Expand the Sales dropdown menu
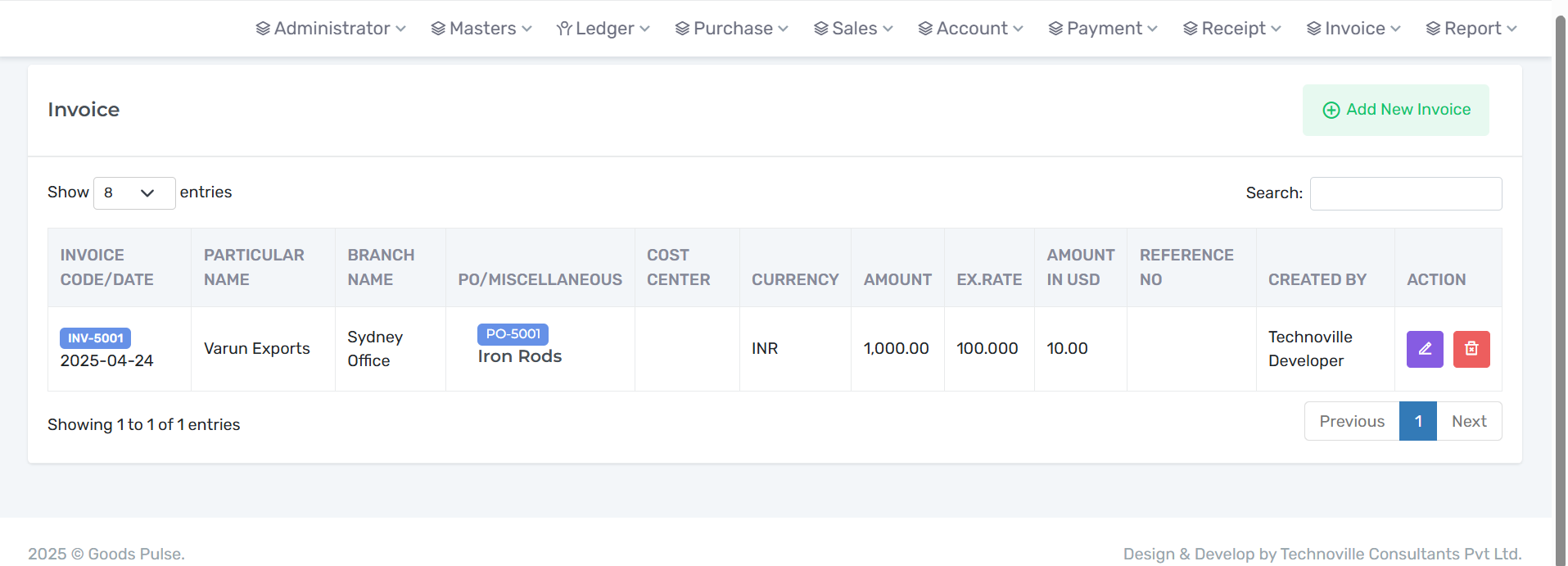 pyautogui.click(x=853, y=28)
